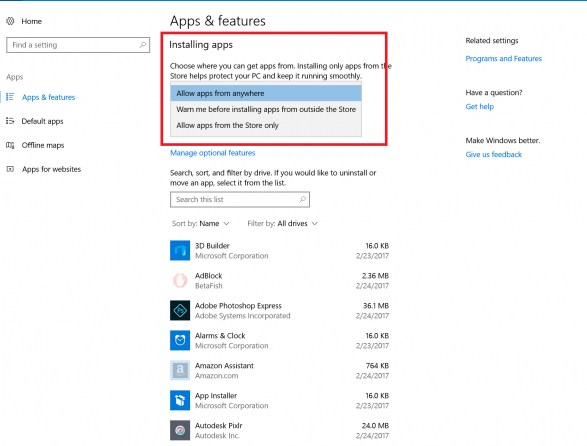Screen dimensions: 587x446
Task: Click the 24.0 MB size value
Action: click(x=375, y=425)
